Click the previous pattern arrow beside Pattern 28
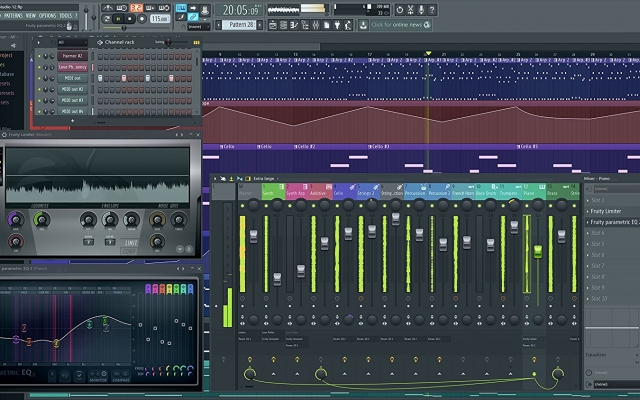Viewport: 640px width, 400px height. coord(218,25)
